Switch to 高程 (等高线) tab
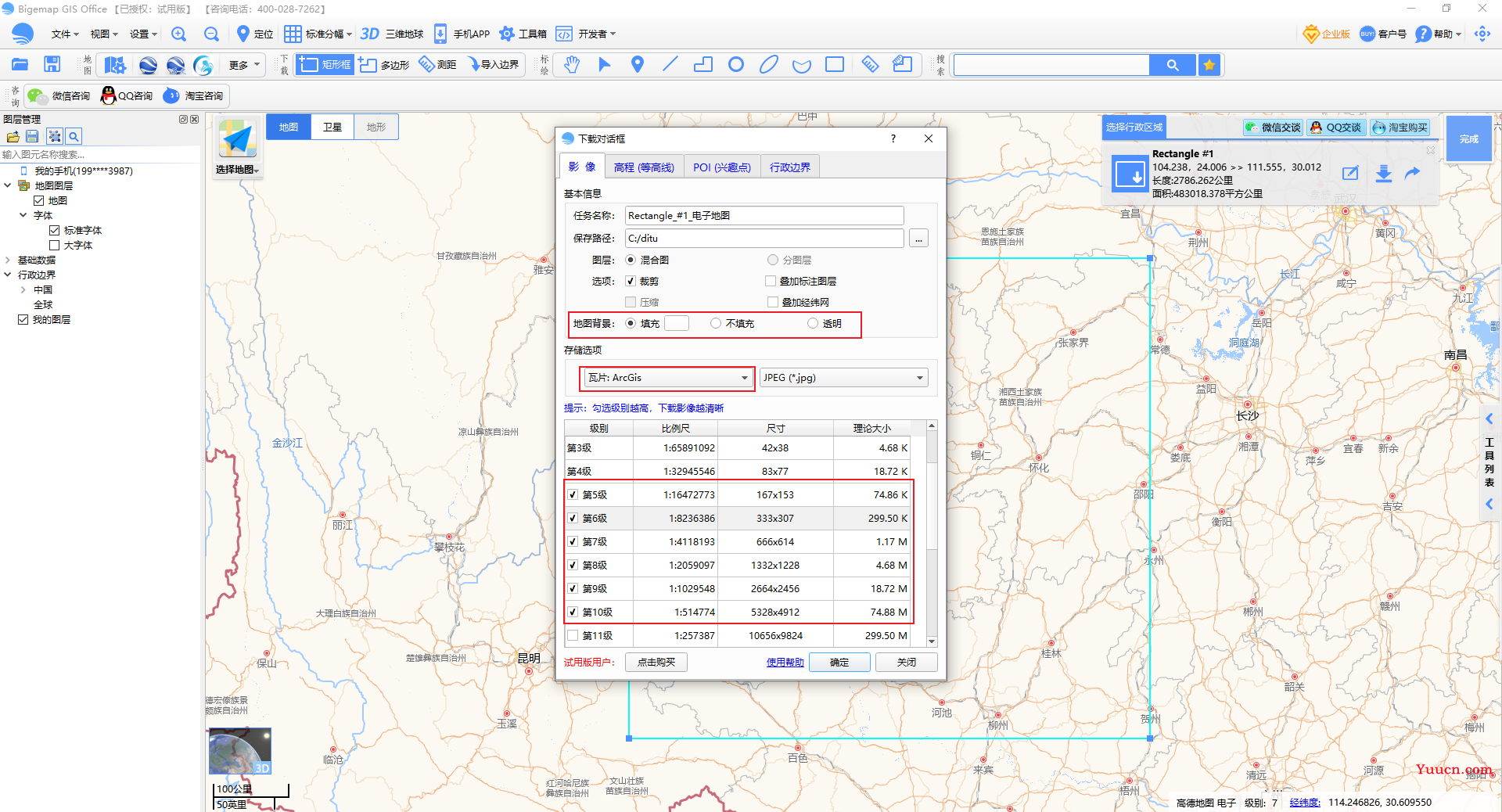 (644, 167)
